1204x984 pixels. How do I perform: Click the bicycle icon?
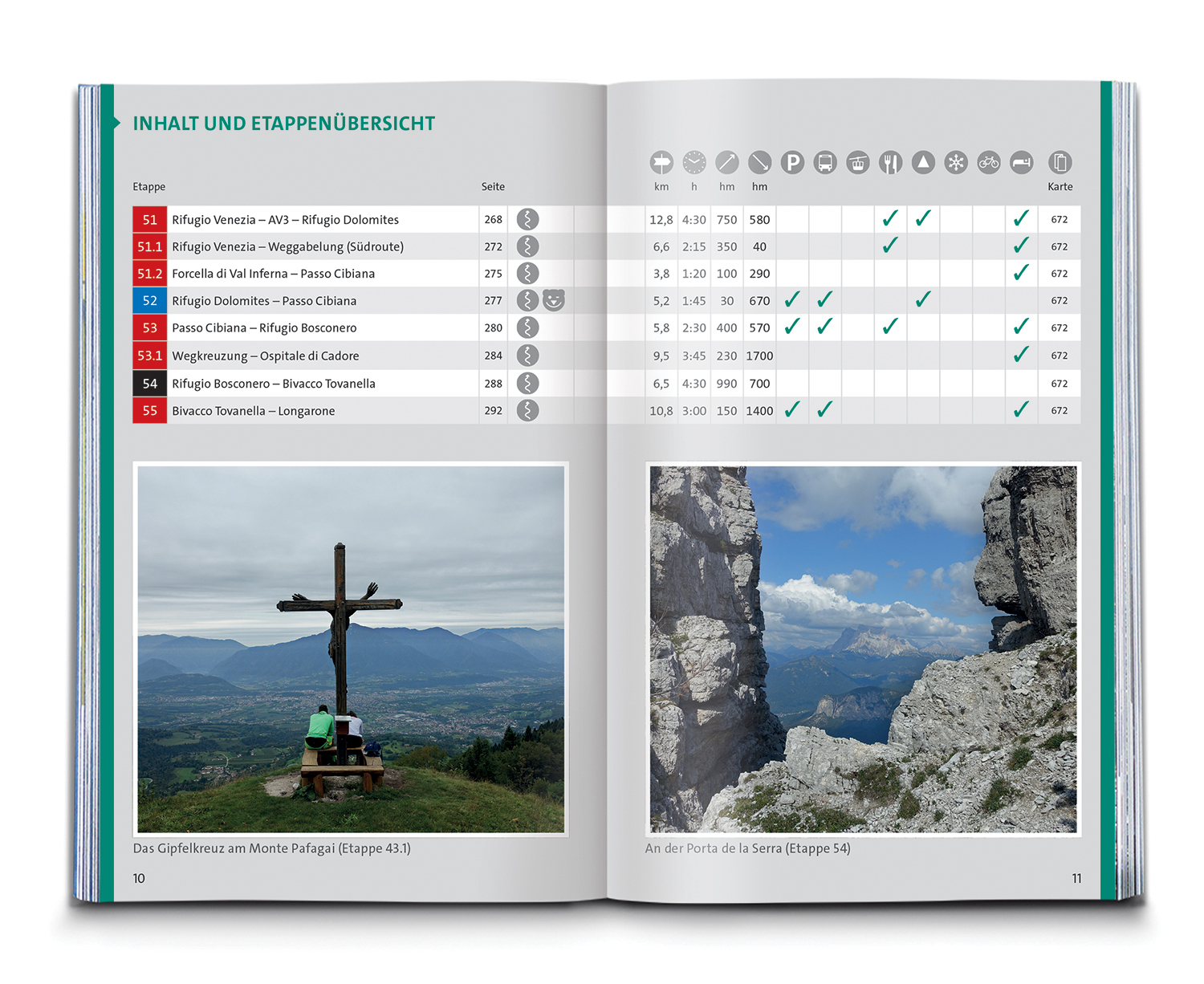point(989,163)
